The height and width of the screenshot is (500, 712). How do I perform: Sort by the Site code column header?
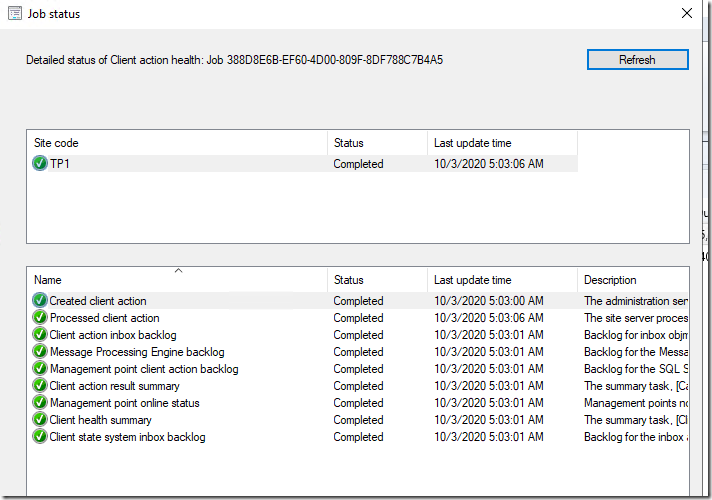176,143
